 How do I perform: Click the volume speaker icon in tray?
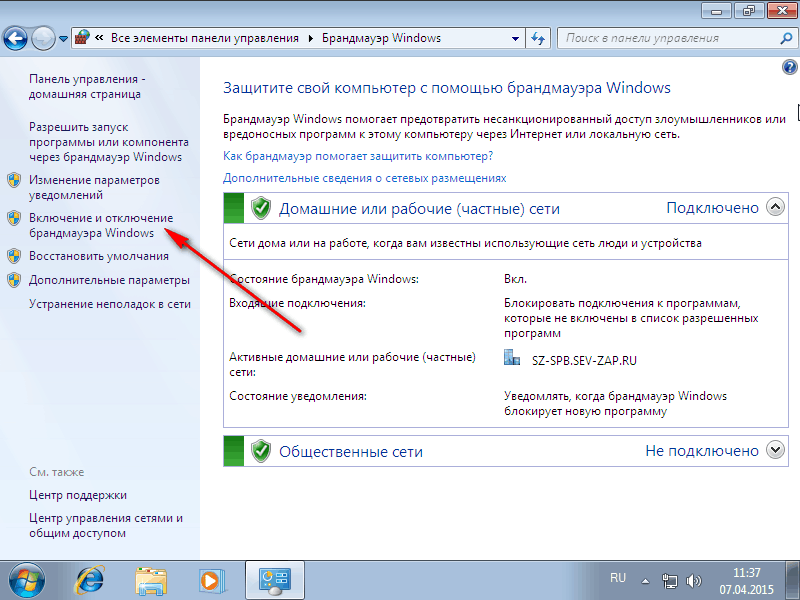(693, 580)
